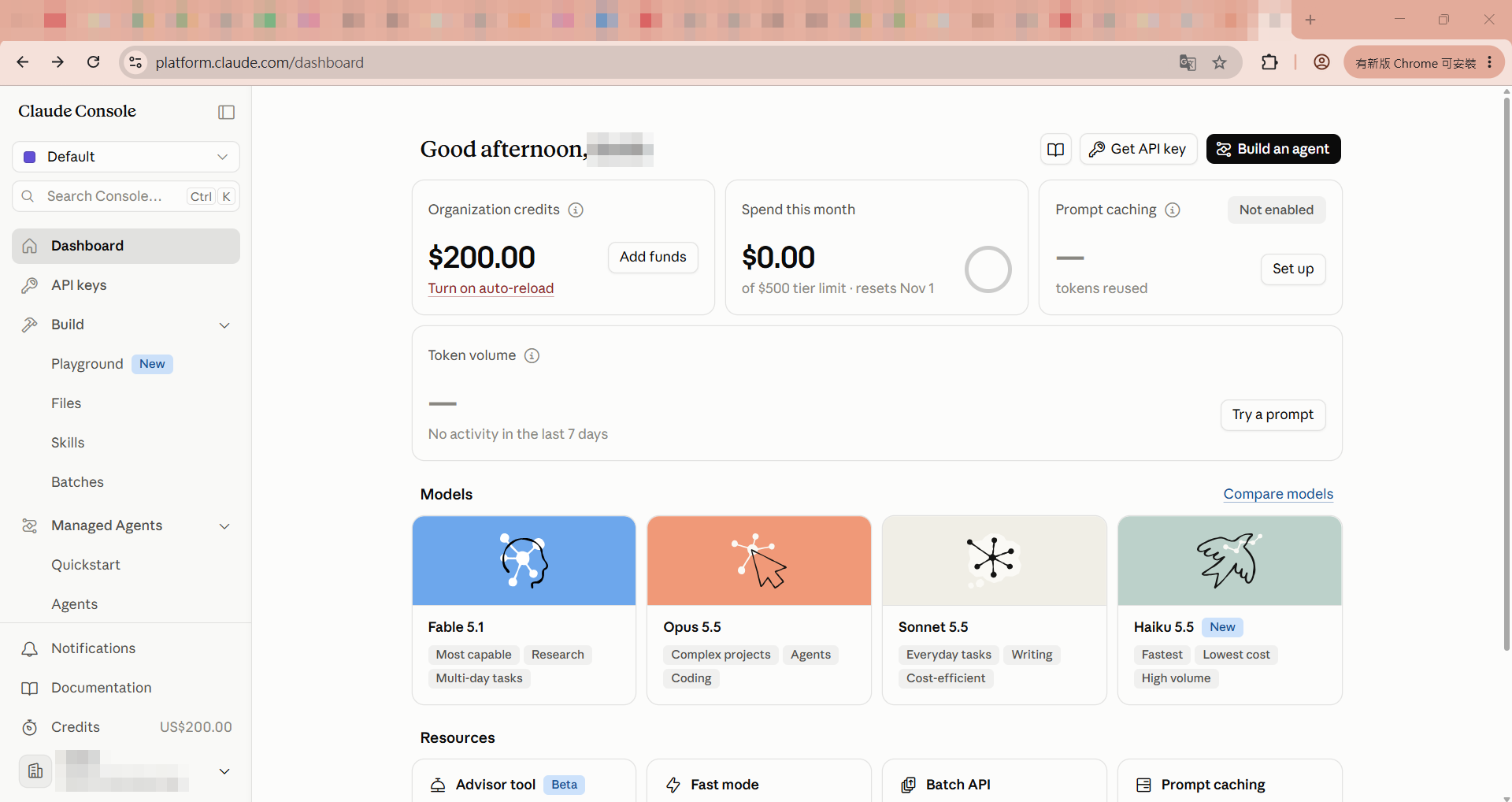Image resolution: width=1512 pixels, height=802 pixels.
Task: Click the organization building icon at sidebar bottom
Action: [x=35, y=770]
